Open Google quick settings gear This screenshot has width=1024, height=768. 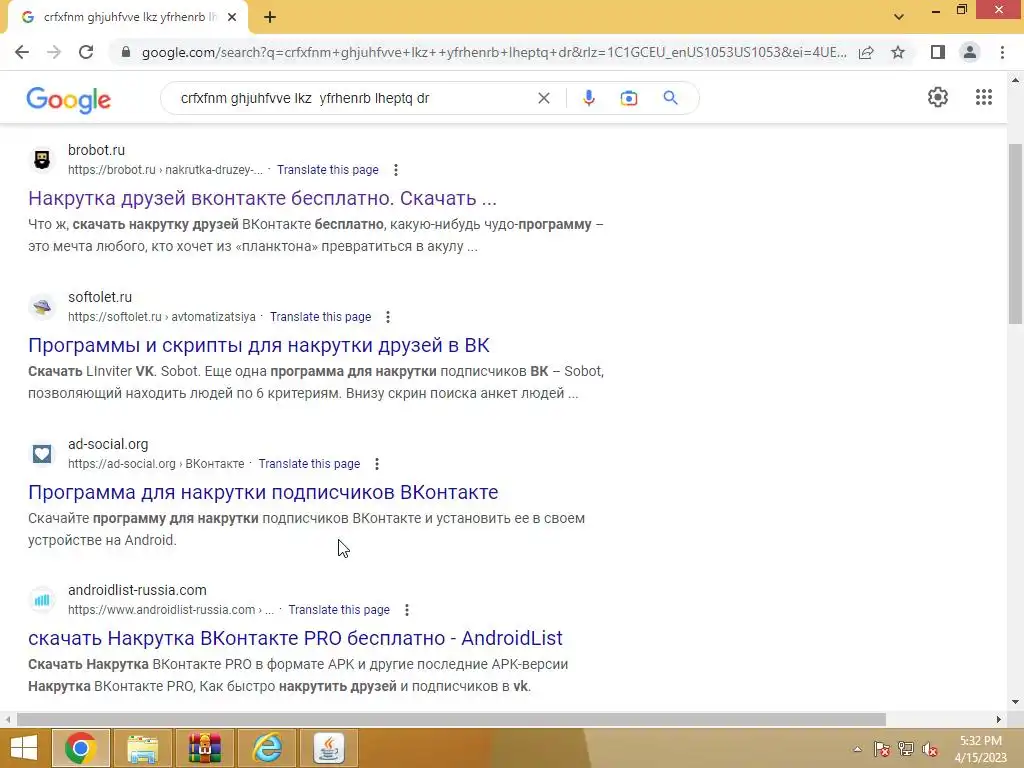point(938,97)
